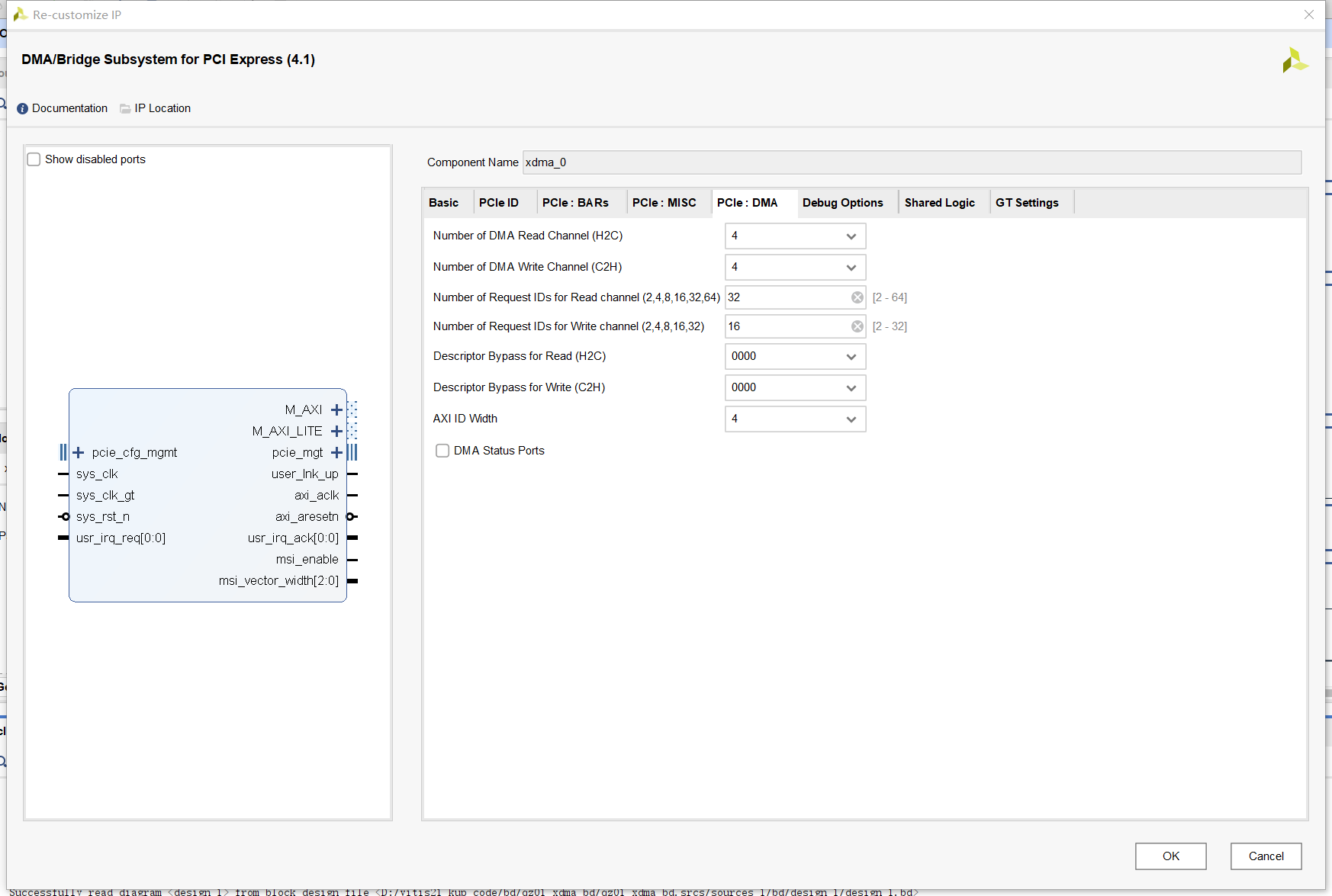The image size is (1332, 896).
Task: Expand the pcie_cfg_mgmt interface plus icon
Action: coord(78,453)
